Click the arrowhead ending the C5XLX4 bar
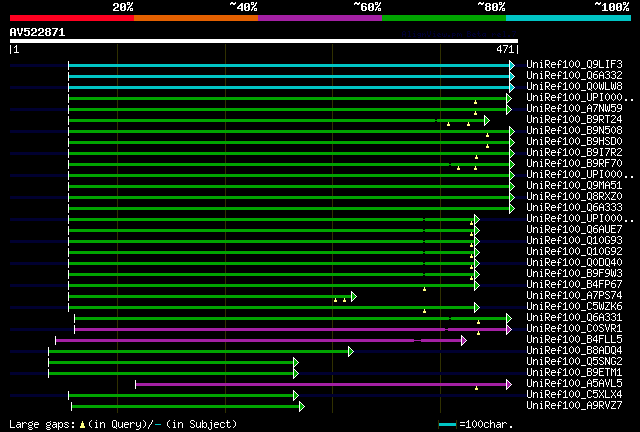Screen dimensions: 640x432 coord(296,395)
